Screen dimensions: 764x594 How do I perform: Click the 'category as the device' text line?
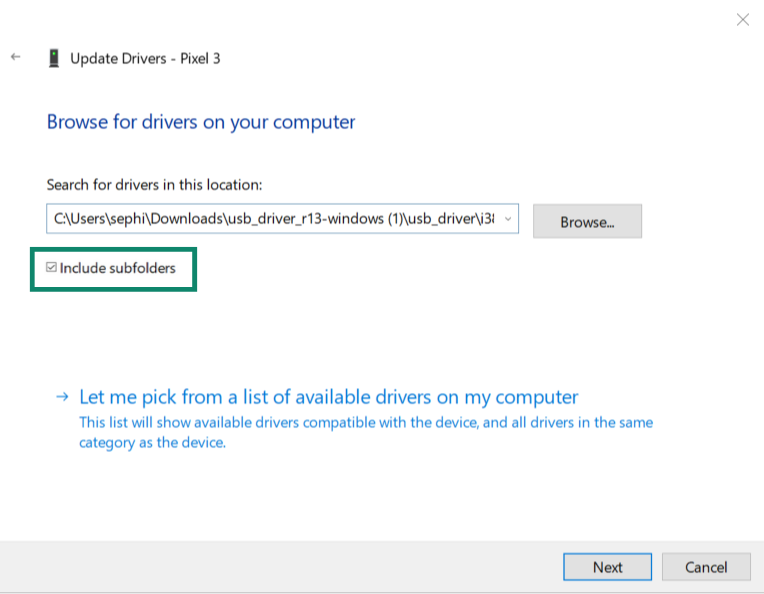coord(152,442)
